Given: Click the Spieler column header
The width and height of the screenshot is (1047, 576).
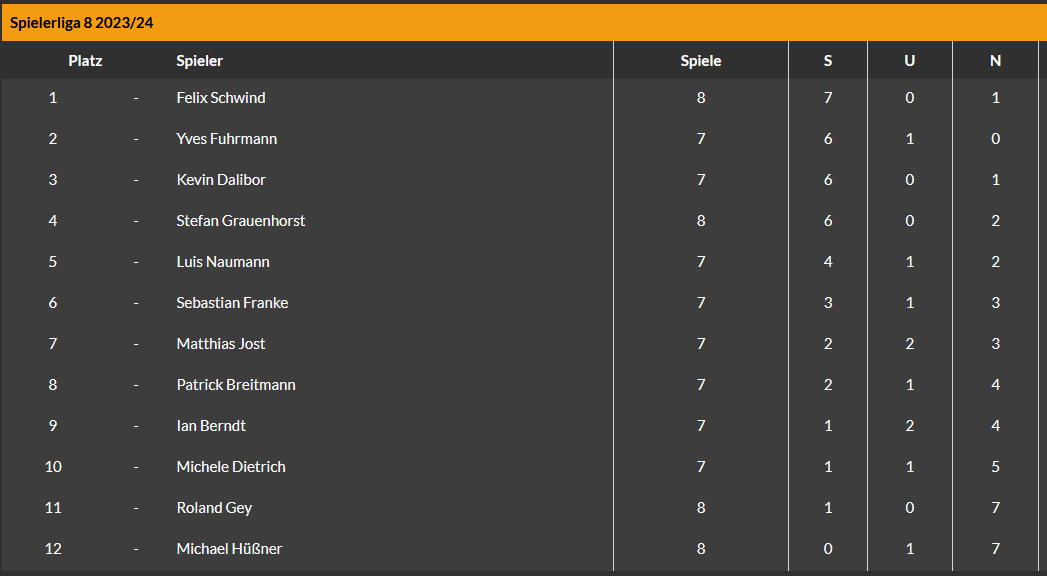Looking at the screenshot, I should tap(200, 61).
